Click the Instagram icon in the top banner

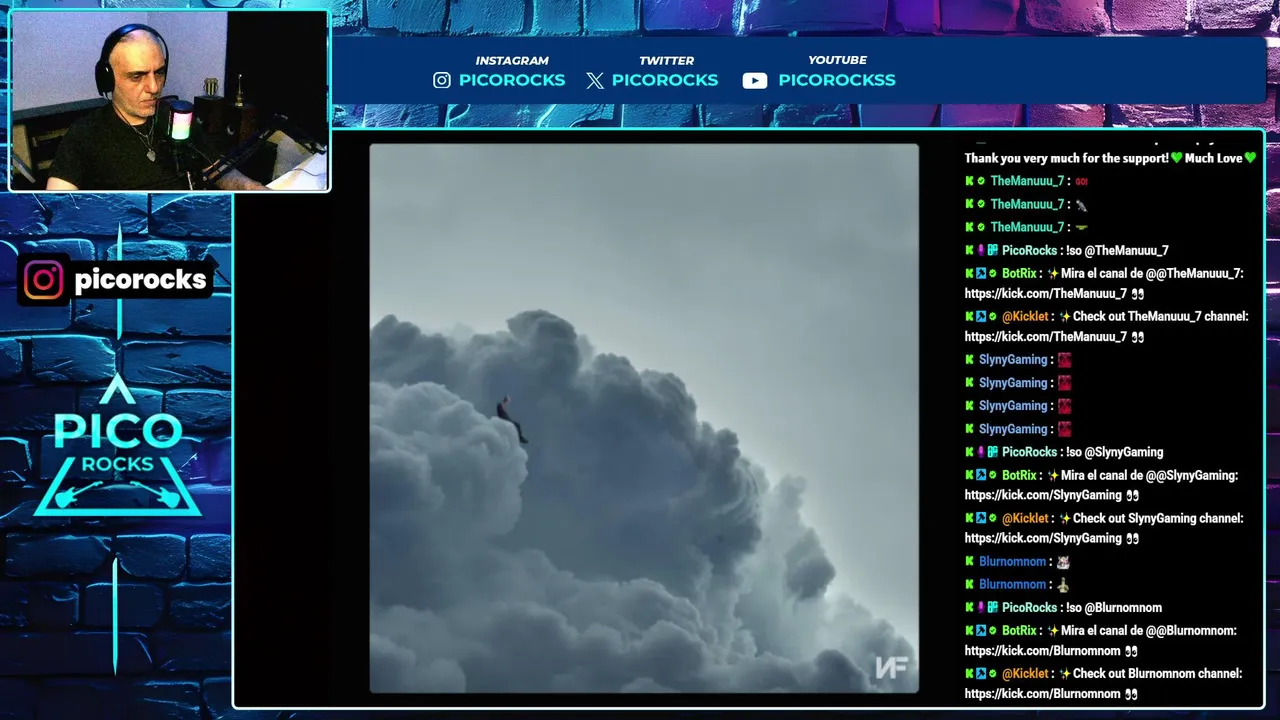442,80
